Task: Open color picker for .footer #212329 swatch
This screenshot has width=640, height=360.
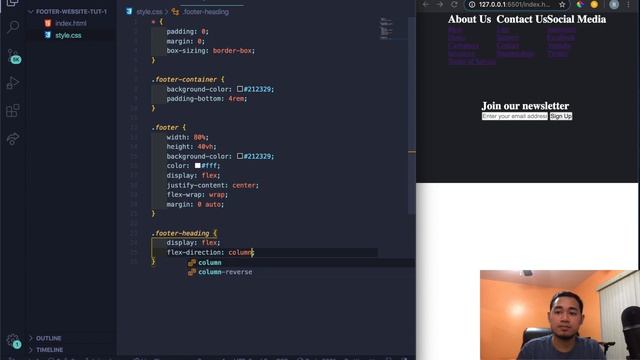Action: point(240,156)
